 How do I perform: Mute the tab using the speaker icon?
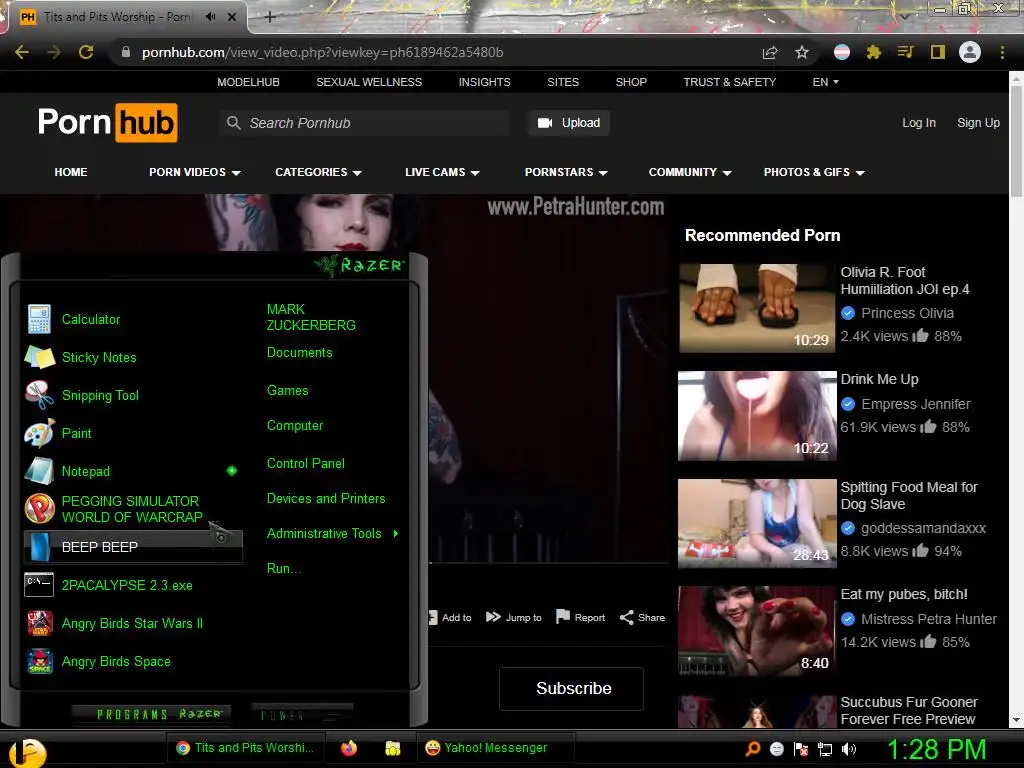point(210,17)
